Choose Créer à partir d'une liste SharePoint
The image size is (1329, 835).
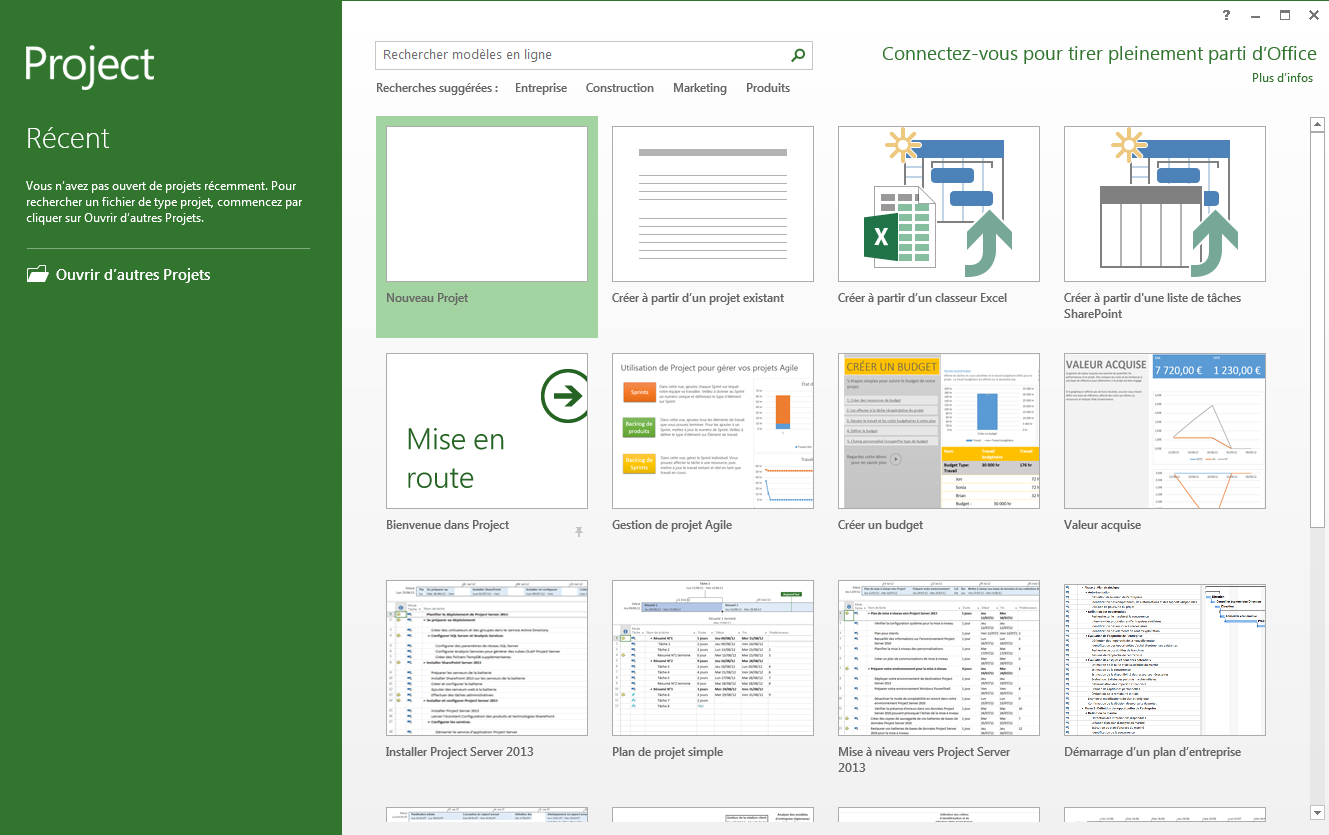[1165, 204]
